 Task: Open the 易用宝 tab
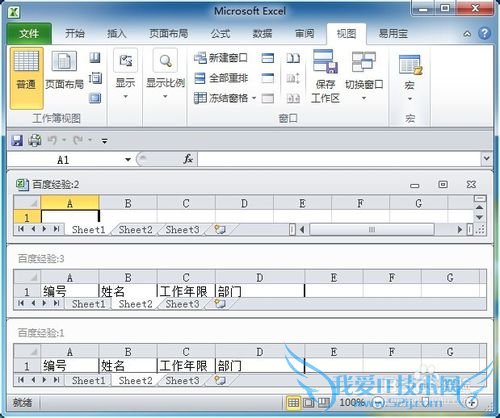[x=393, y=33]
